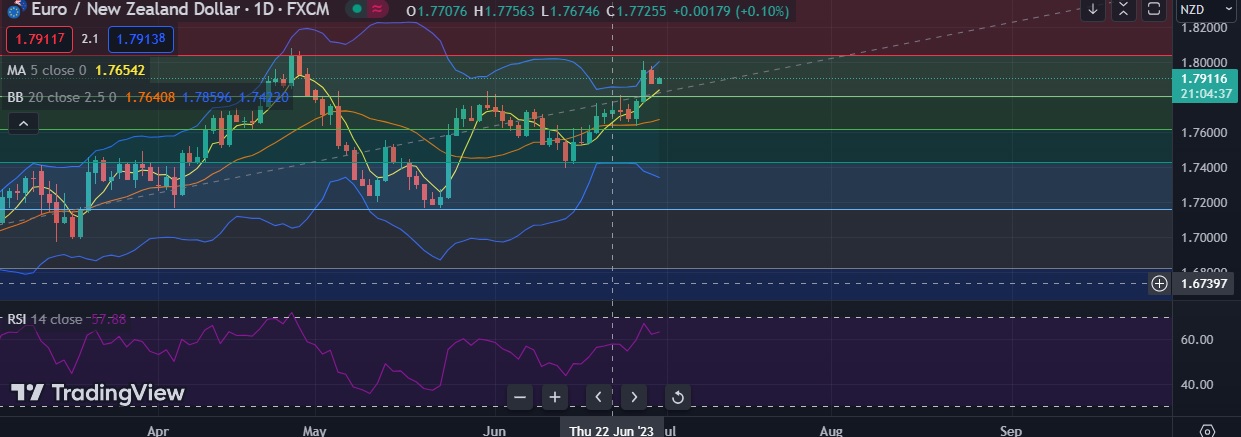
Task: Zoom out the chart with minus button
Action: tap(520, 397)
